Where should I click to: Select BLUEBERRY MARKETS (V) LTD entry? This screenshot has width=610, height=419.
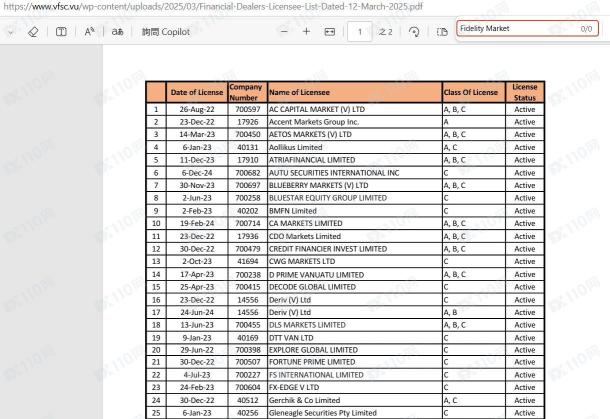(318, 186)
